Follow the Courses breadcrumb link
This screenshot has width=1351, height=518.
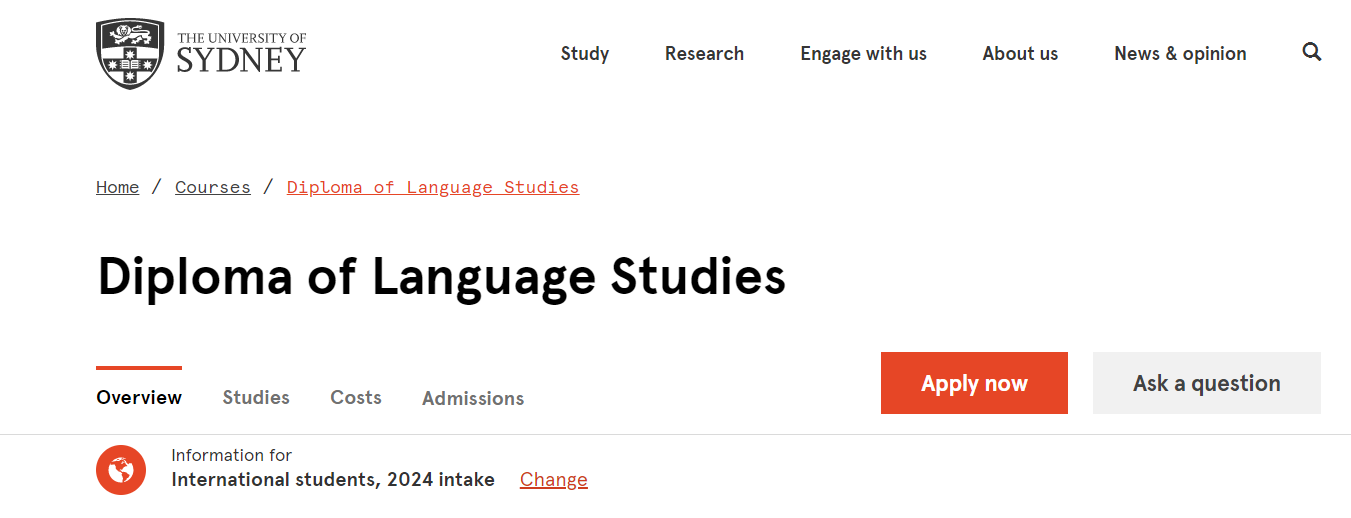point(213,187)
